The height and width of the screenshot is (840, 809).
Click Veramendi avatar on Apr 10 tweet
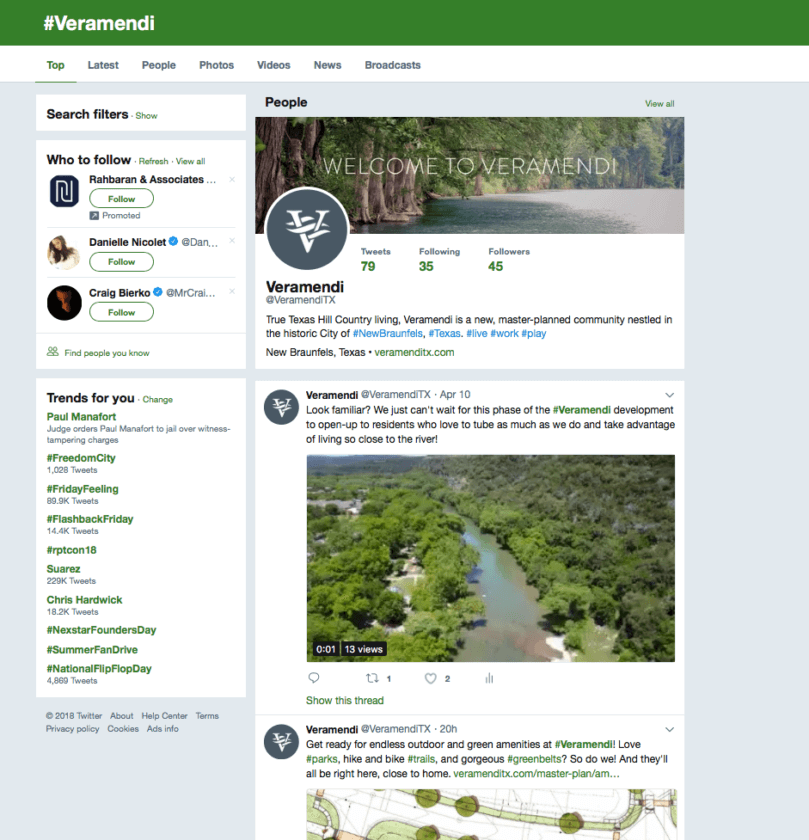281,407
